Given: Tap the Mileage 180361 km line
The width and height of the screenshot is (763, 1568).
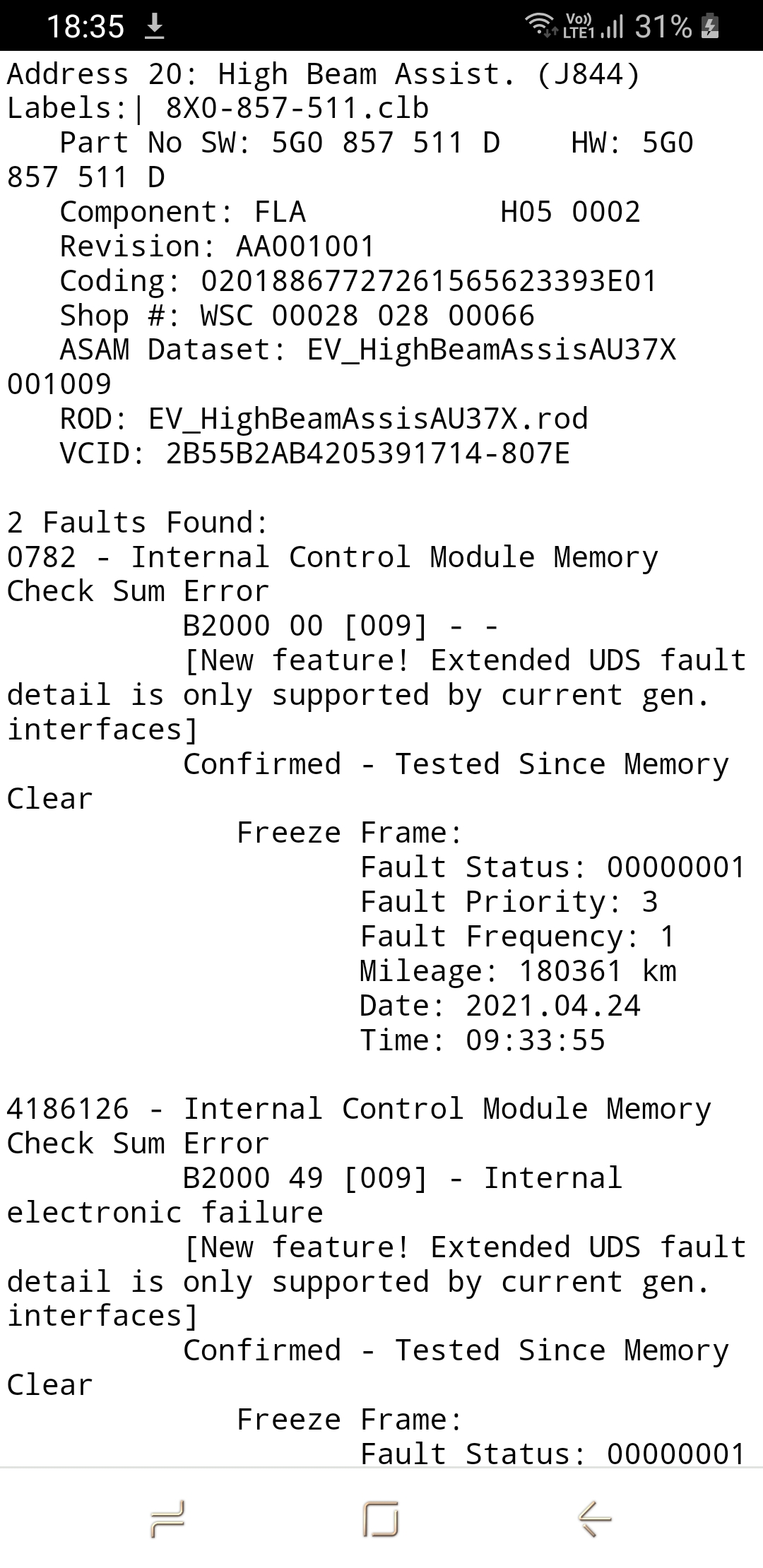Looking at the screenshot, I should coord(518,971).
